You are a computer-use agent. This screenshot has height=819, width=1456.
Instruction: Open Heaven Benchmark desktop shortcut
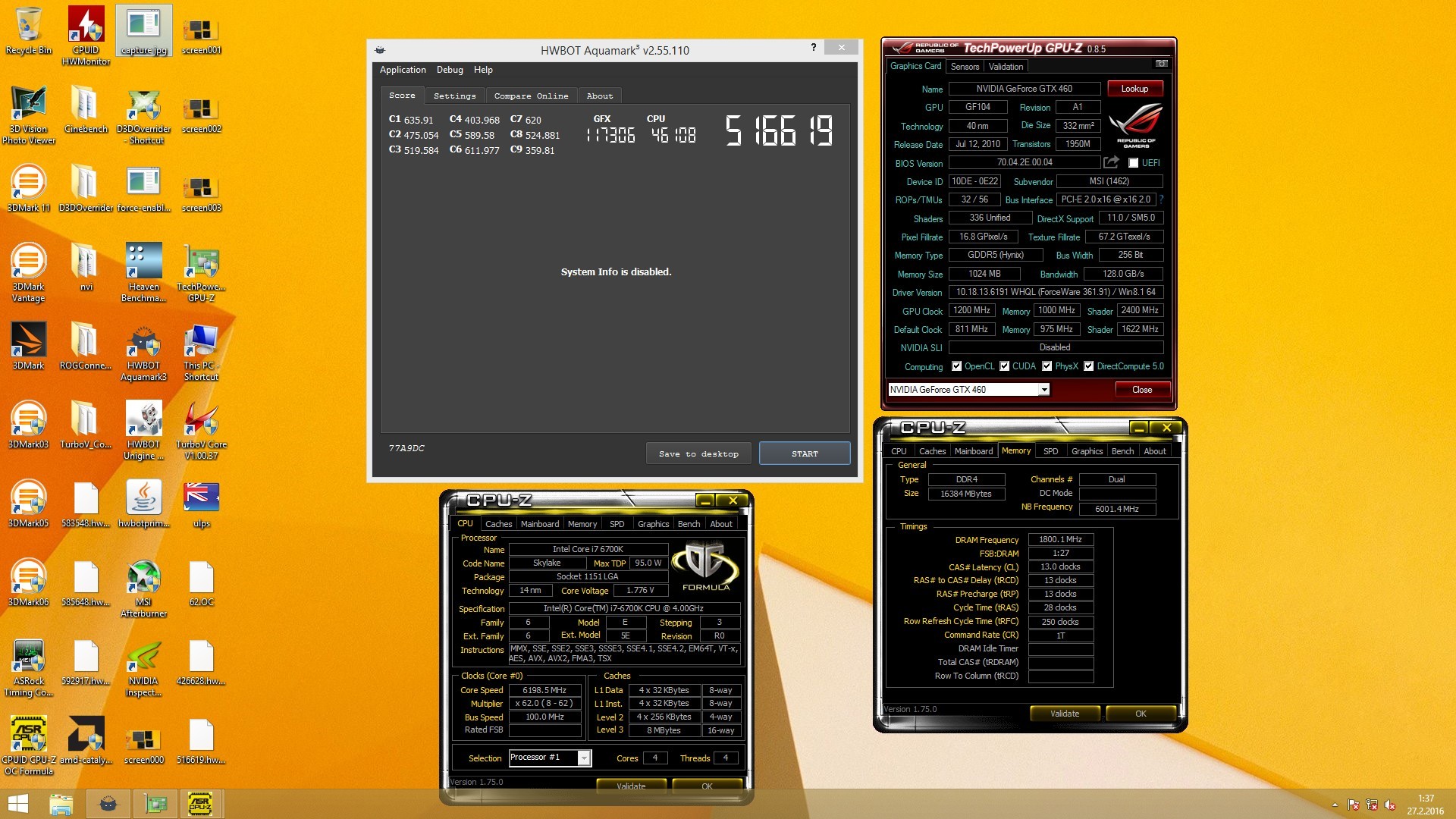pyautogui.click(x=143, y=272)
